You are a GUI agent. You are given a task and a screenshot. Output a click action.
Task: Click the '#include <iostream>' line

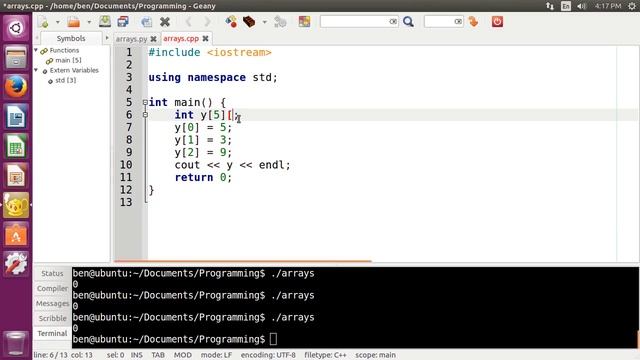[210, 53]
